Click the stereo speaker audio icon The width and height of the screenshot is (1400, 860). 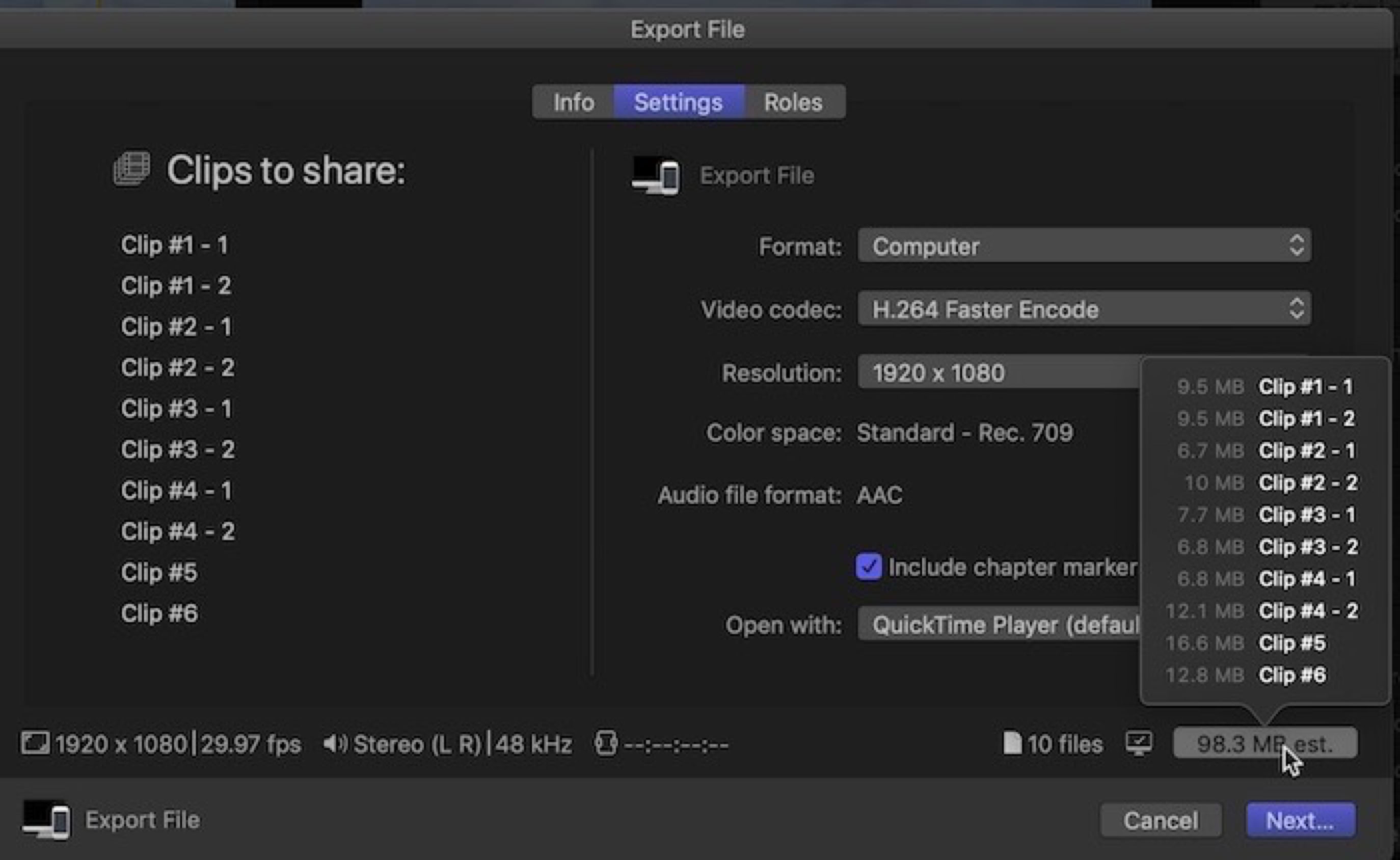(335, 743)
